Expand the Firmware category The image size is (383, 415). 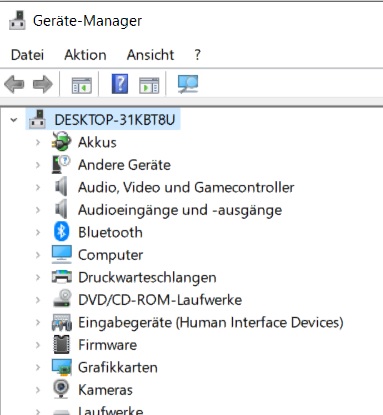pos(38,345)
